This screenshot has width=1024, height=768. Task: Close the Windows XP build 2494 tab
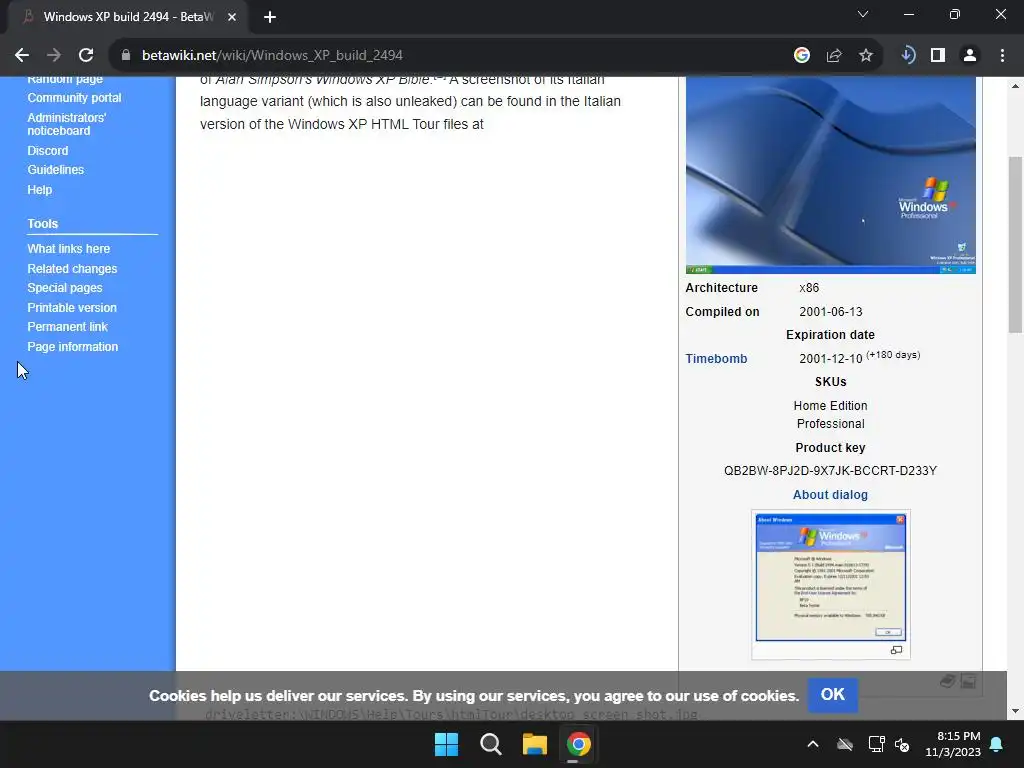point(232,17)
